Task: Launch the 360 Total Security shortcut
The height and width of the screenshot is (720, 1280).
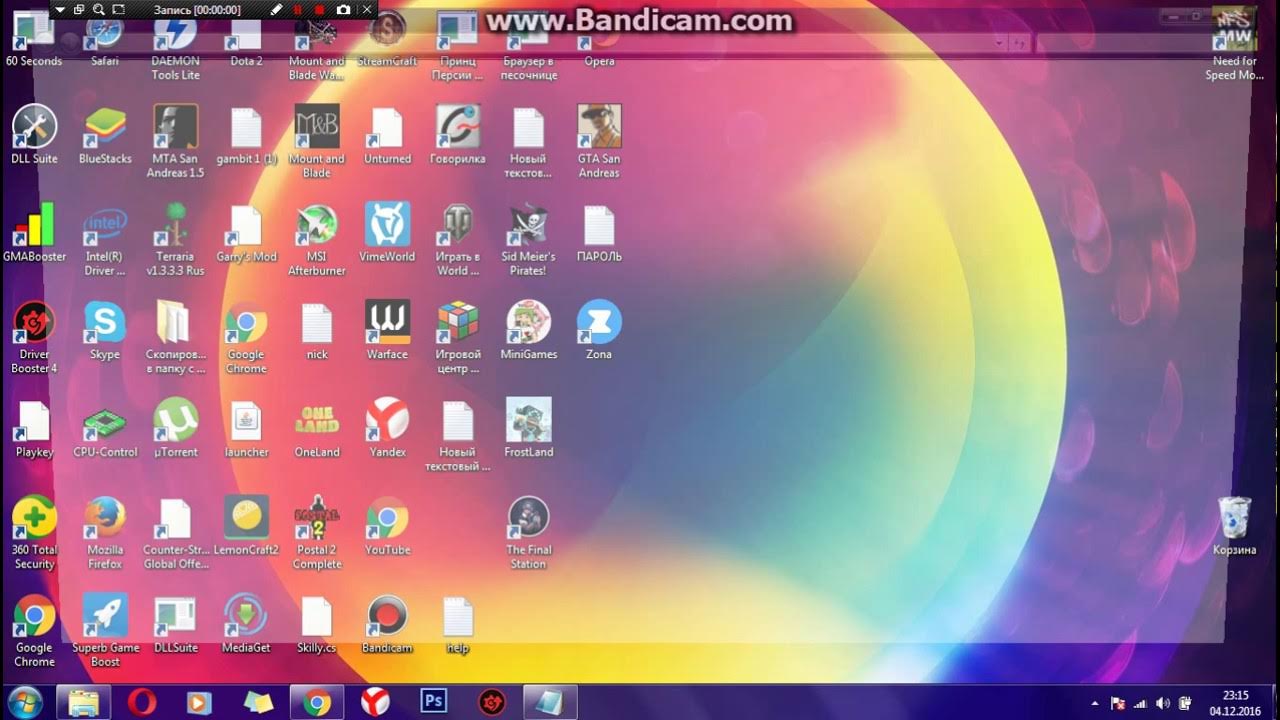Action: 34,533
